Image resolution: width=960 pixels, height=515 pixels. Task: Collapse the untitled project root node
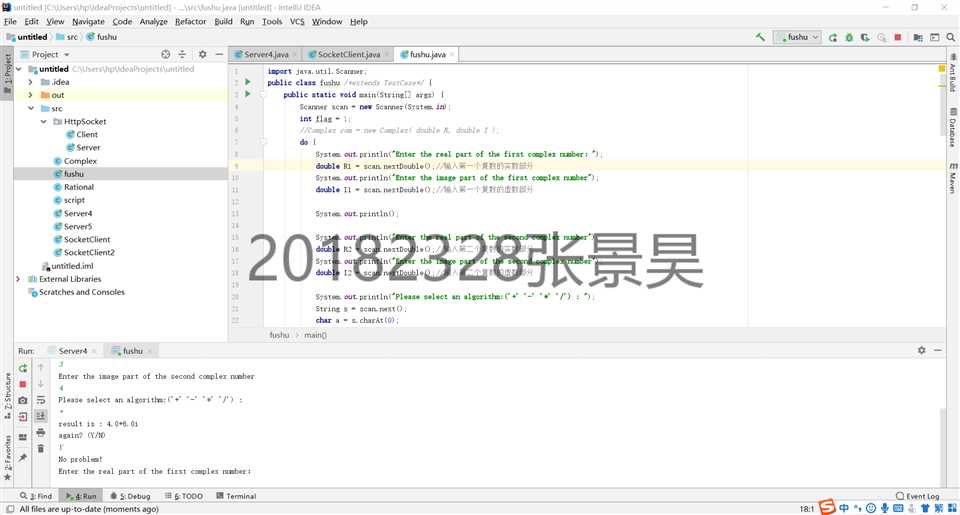tap(19, 69)
